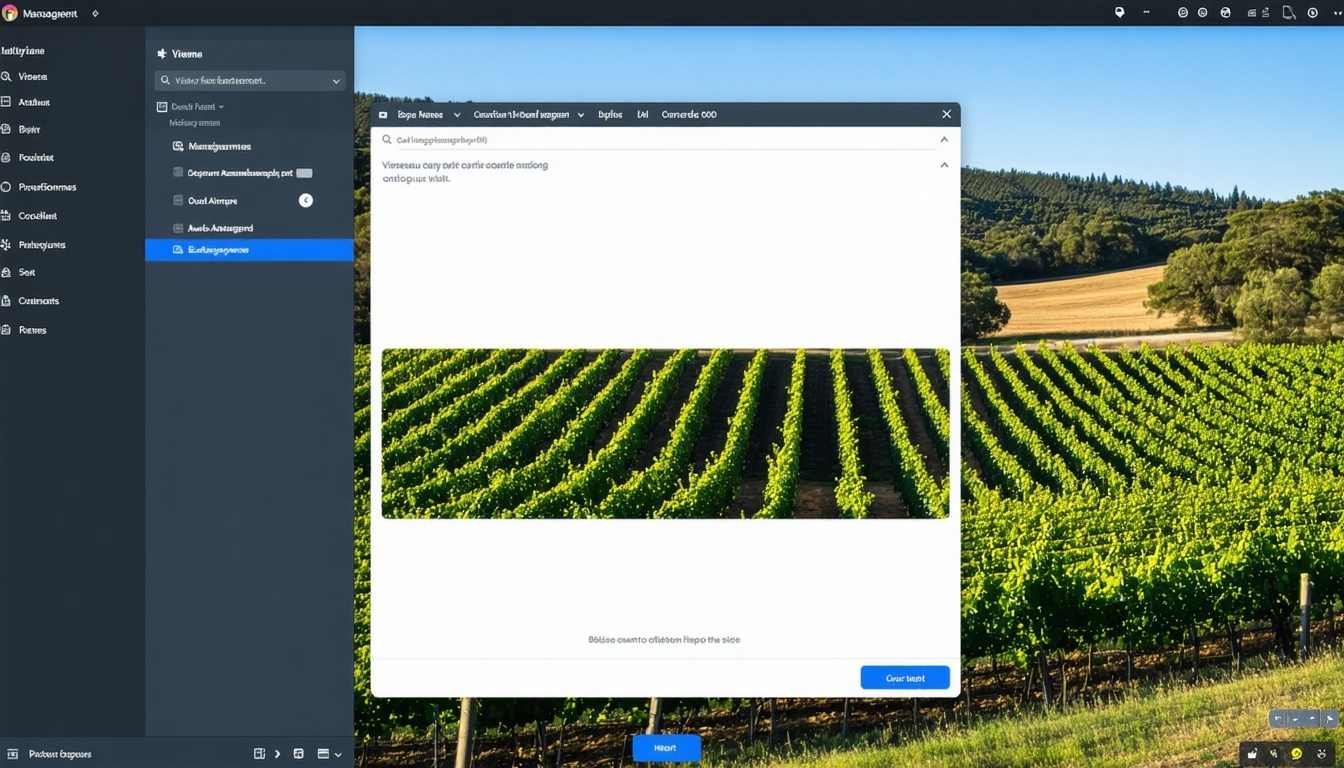Click the circular badge beside the third panel item
This screenshot has height=768, width=1344.
306,200
